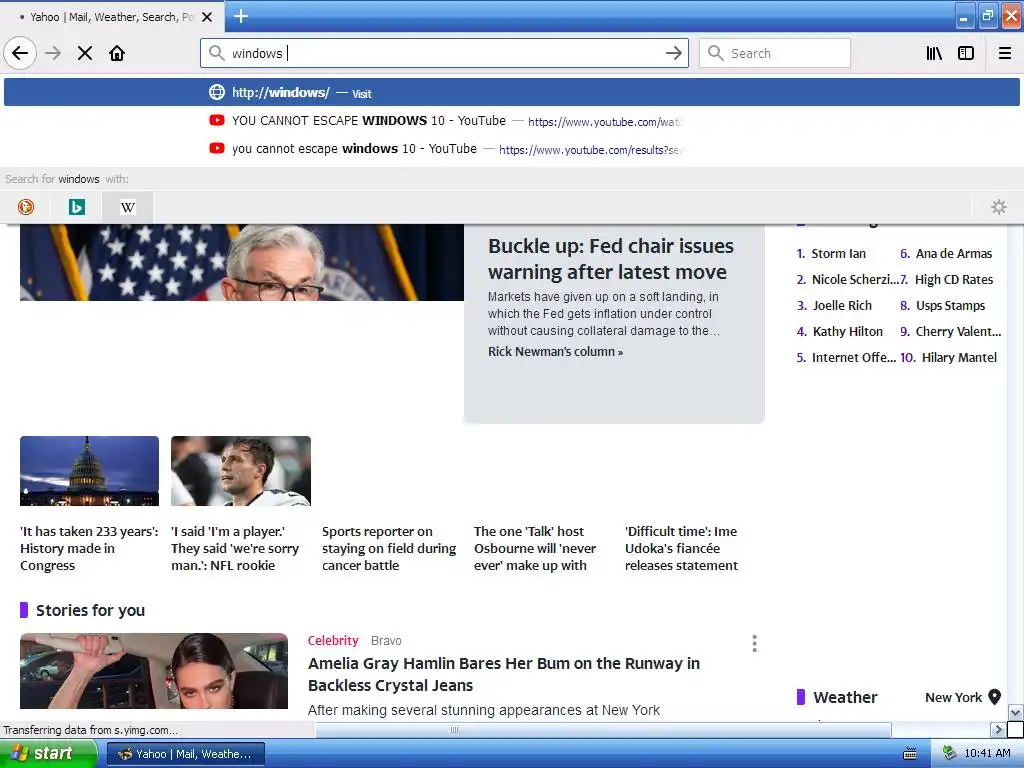Open trending topic Internet Offers
This screenshot has width=1024, height=768.
854,358
